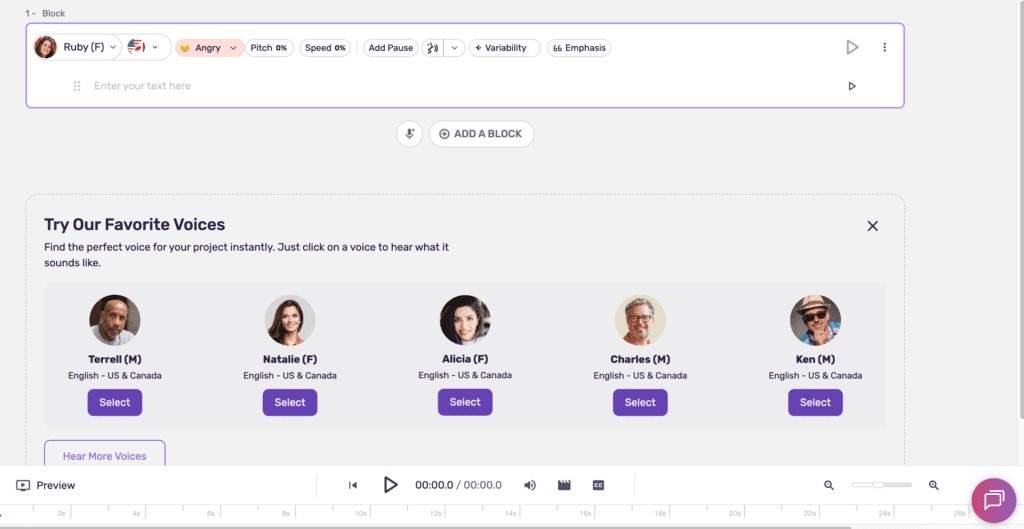The height and width of the screenshot is (529, 1024).
Task: Click the '1 - Block' label
Action: (45, 13)
